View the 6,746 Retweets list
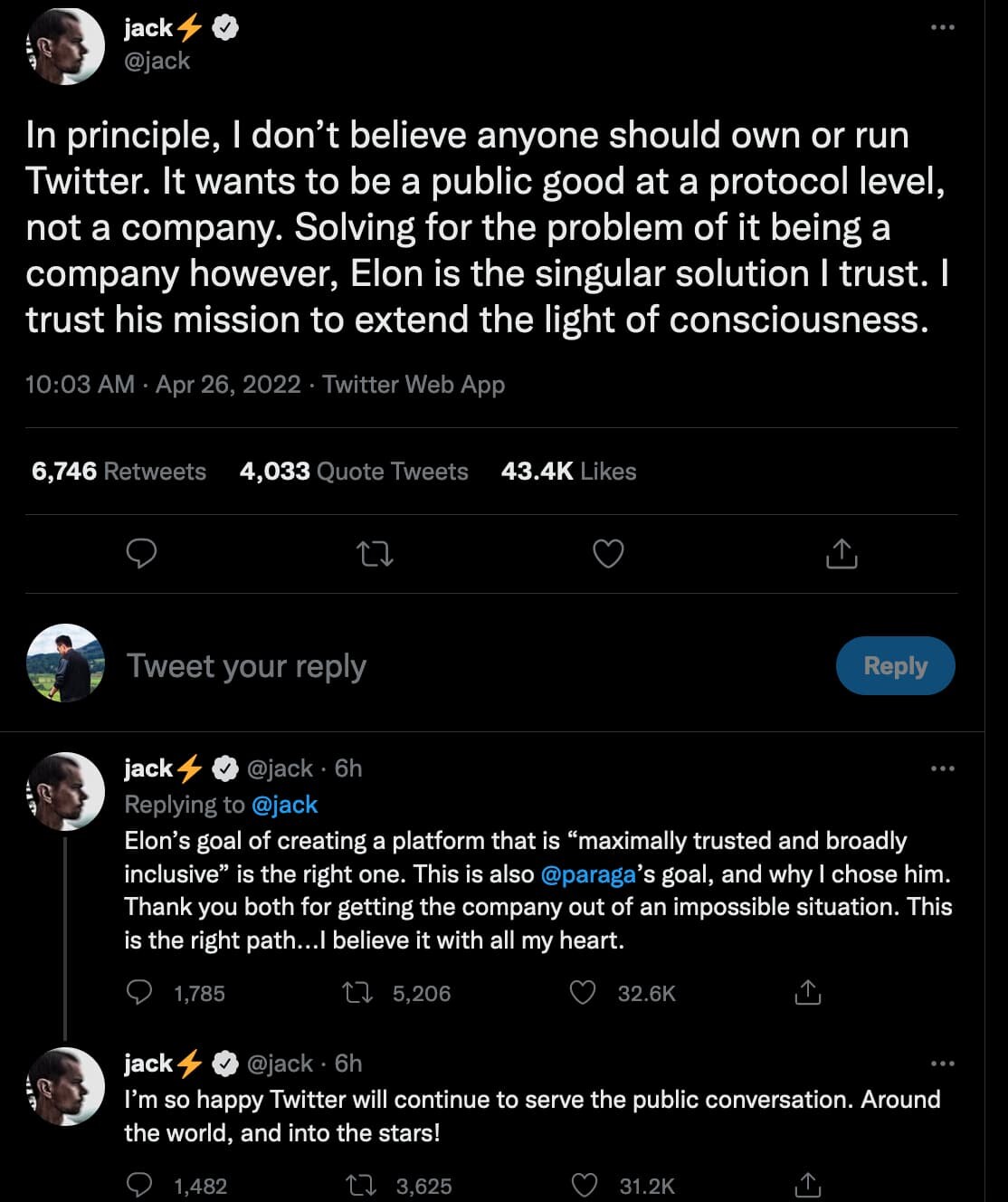This screenshot has height=1202, width=1008. point(118,471)
